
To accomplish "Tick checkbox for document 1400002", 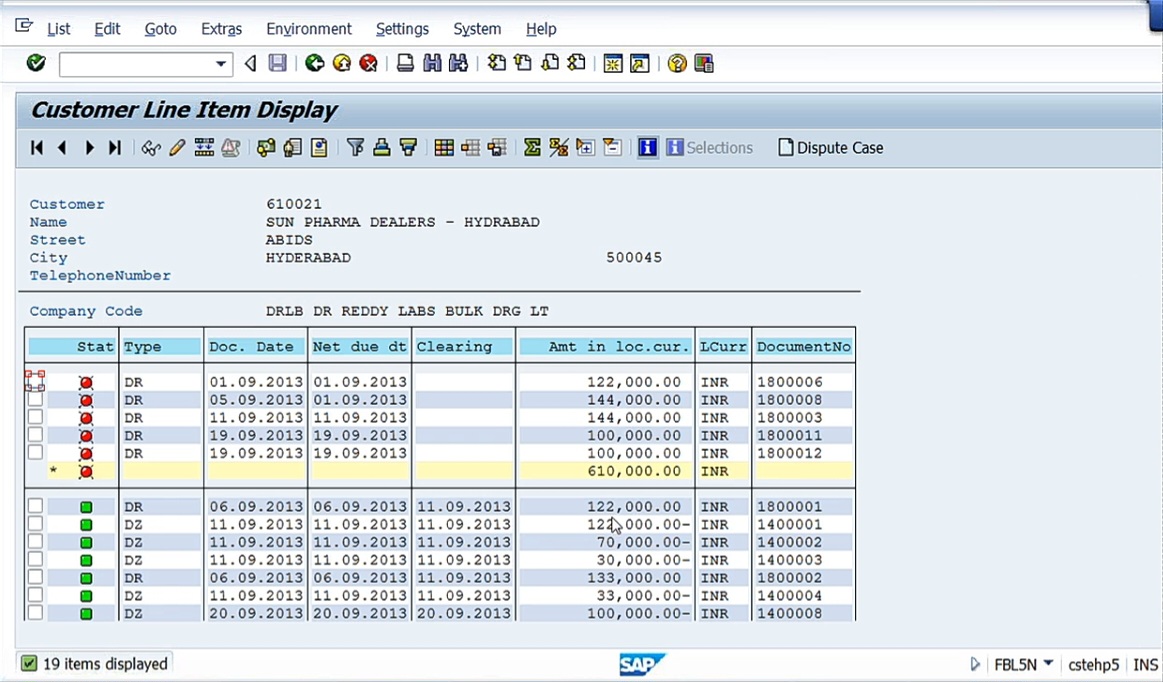I will click(x=35, y=541).
